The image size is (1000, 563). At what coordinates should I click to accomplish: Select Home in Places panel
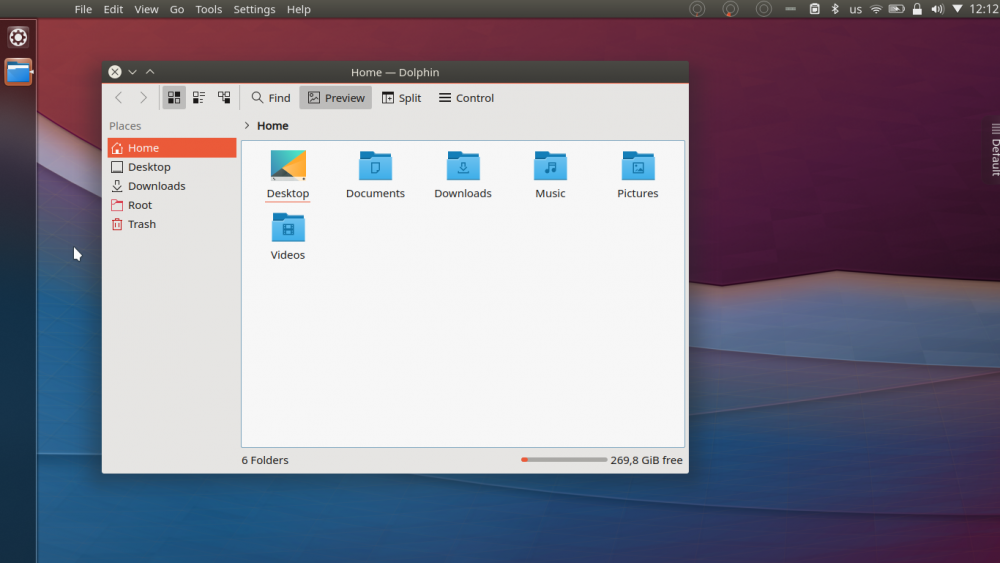[172, 148]
